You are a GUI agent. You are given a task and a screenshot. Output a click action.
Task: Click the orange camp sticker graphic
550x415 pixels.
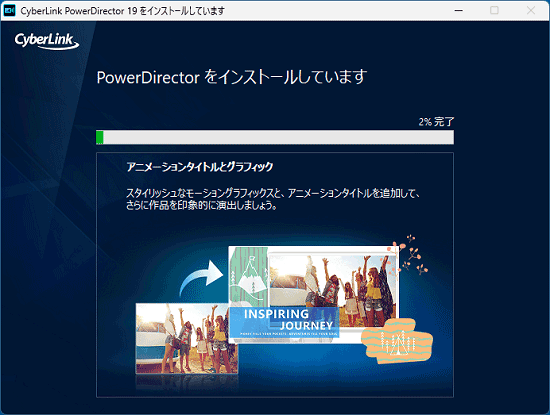coord(397,341)
